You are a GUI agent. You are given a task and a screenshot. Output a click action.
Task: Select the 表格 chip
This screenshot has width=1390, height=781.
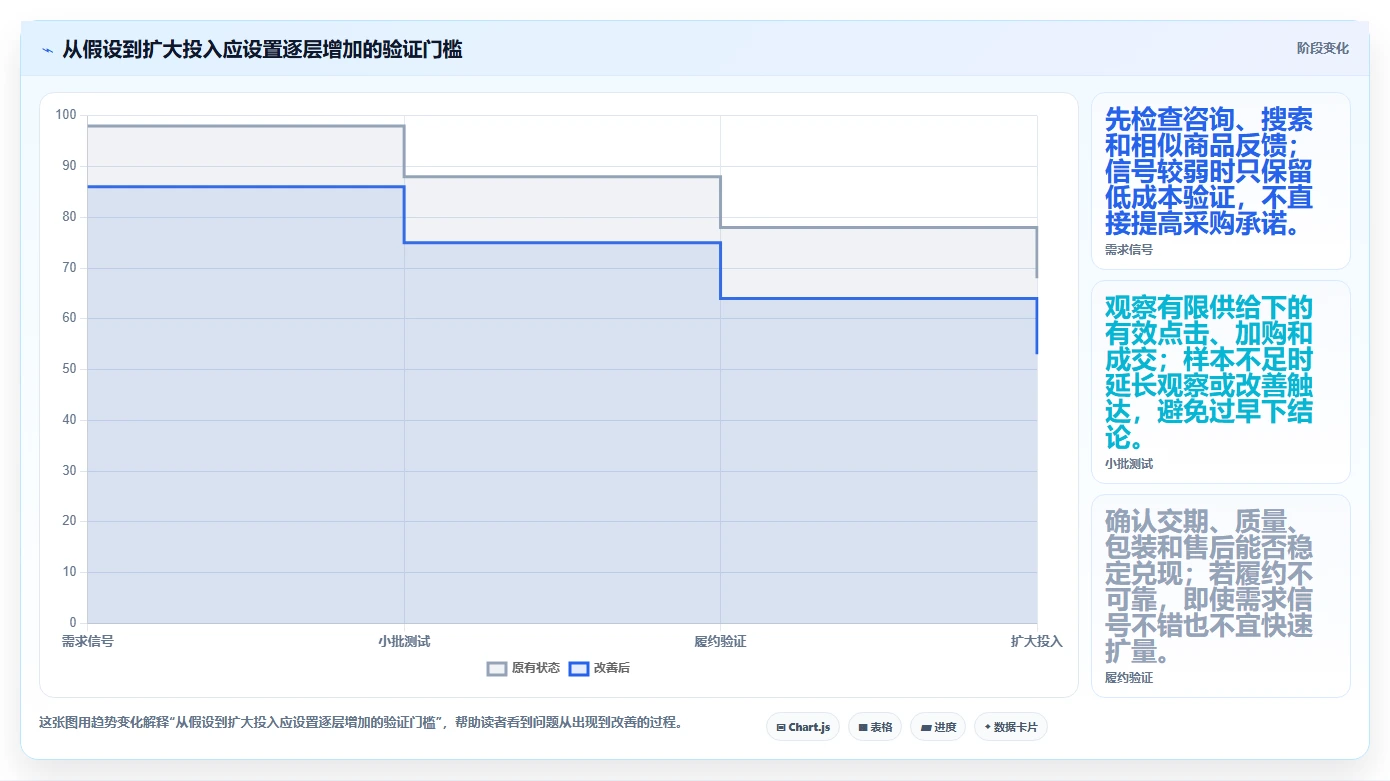[x=875, y=727]
